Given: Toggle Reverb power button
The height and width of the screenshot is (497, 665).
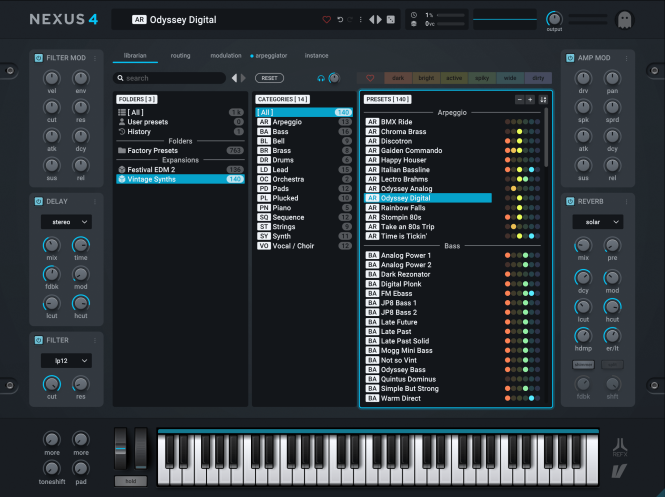Looking at the screenshot, I should coord(570,201).
